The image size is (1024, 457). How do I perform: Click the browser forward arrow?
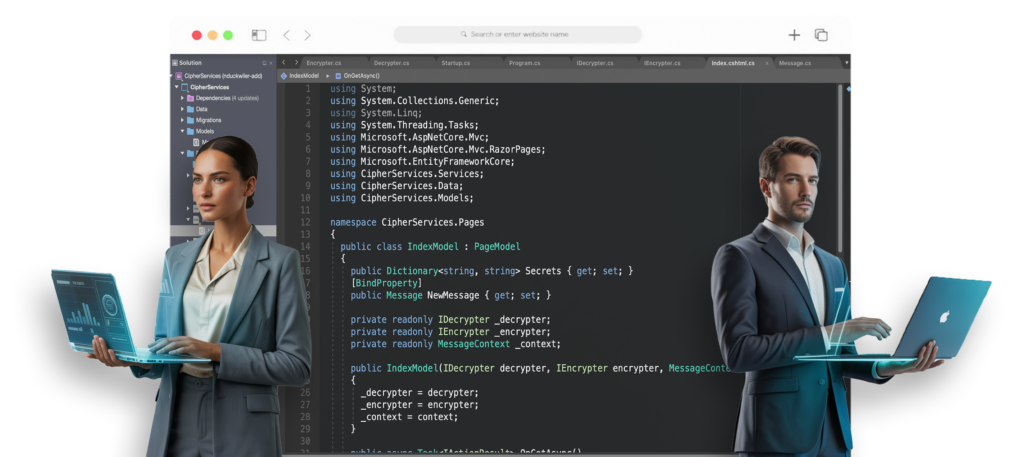pos(307,35)
